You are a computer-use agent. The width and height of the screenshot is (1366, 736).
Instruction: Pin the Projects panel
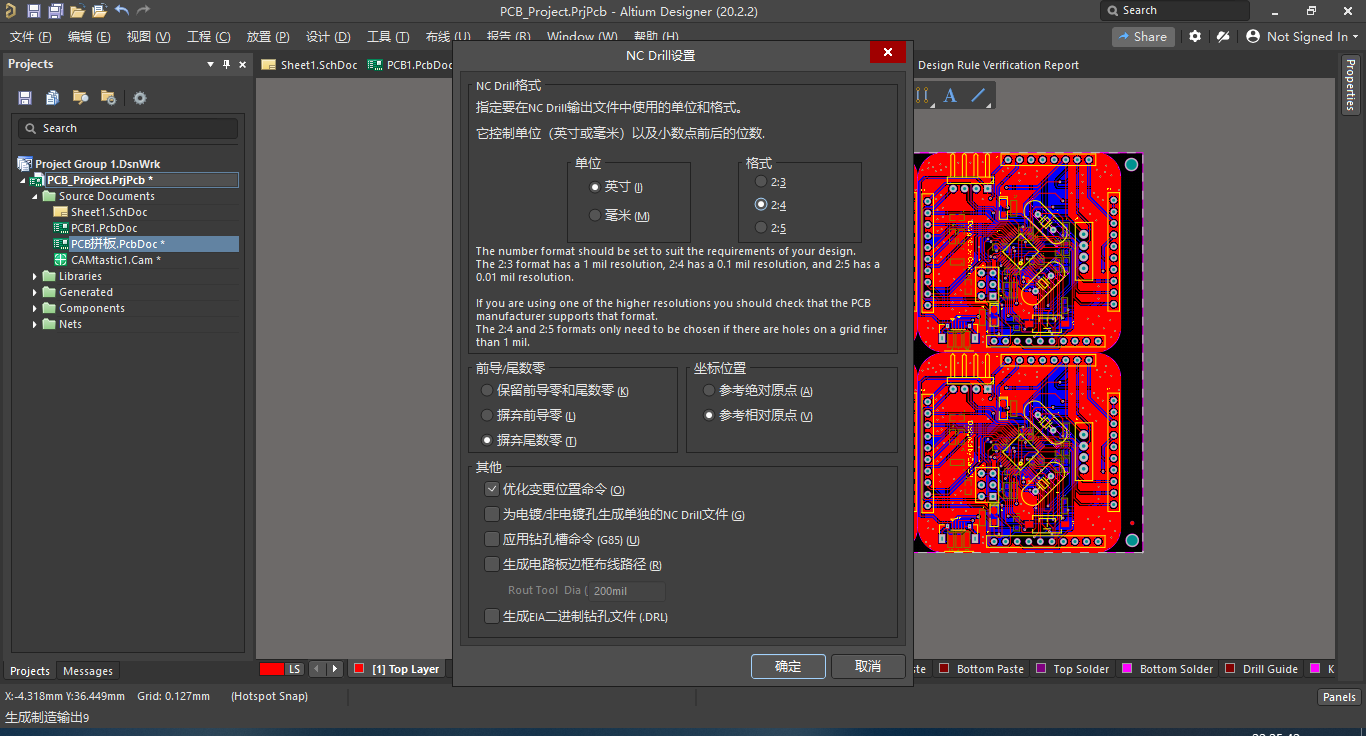(x=226, y=64)
